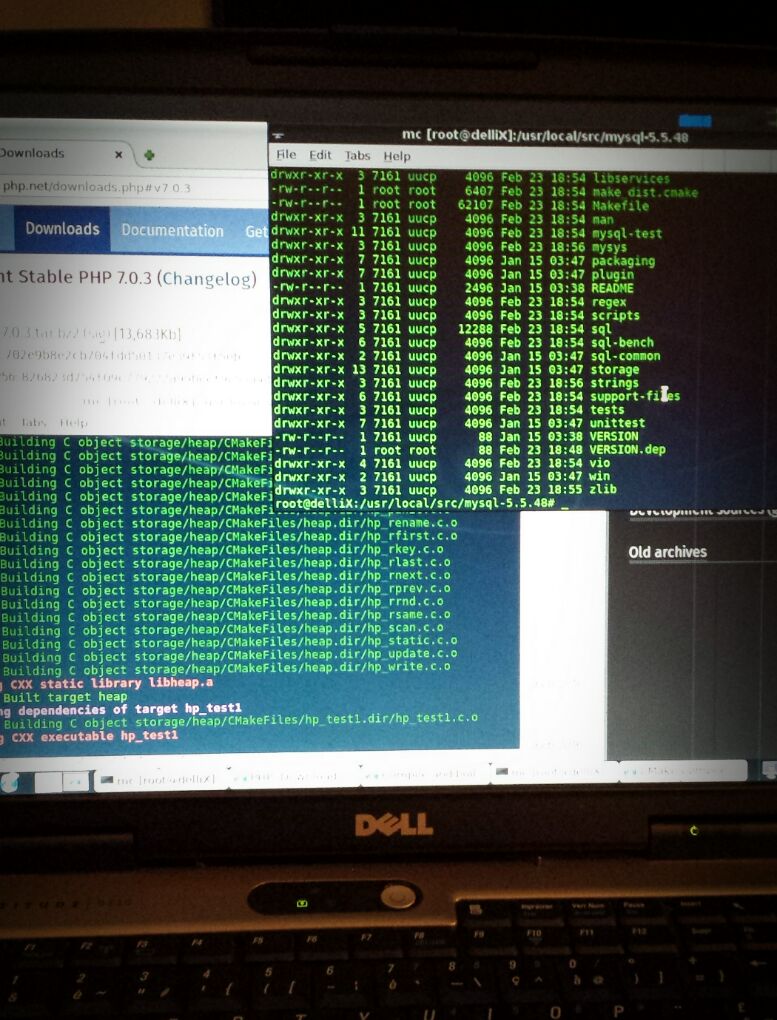
Task: Open a new browser tab with green plus
Action: (149, 155)
